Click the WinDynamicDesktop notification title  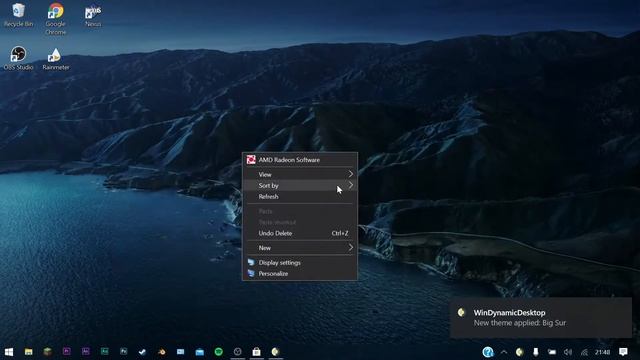[x=509, y=313]
